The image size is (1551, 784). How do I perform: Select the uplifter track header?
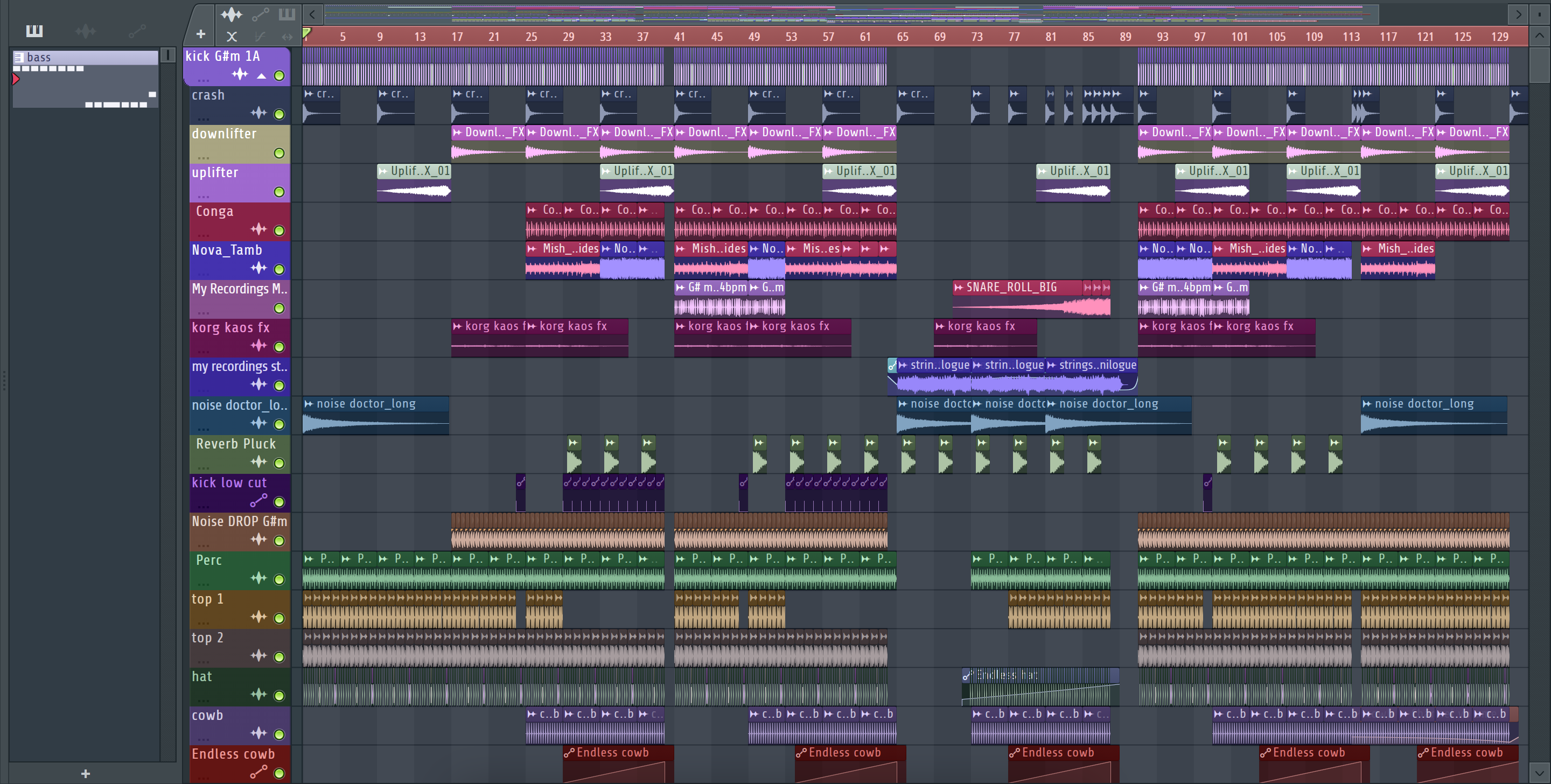click(x=240, y=183)
